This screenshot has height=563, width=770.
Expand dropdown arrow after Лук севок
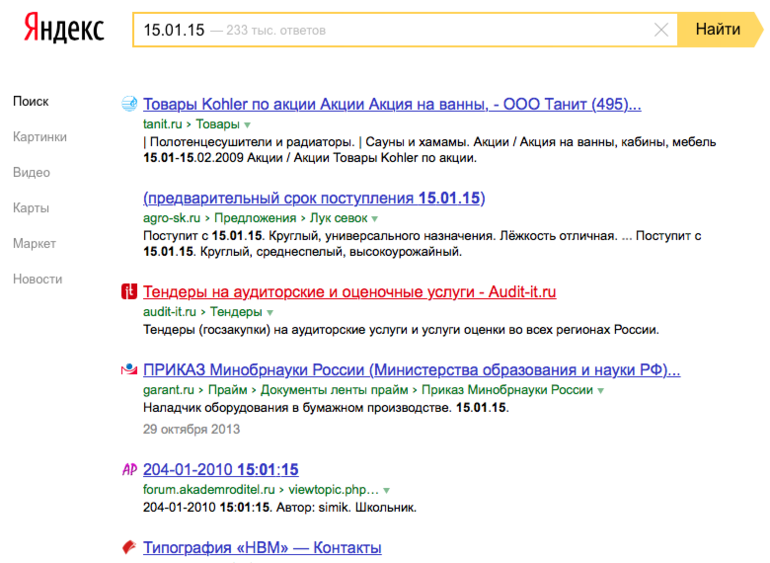click(375, 219)
